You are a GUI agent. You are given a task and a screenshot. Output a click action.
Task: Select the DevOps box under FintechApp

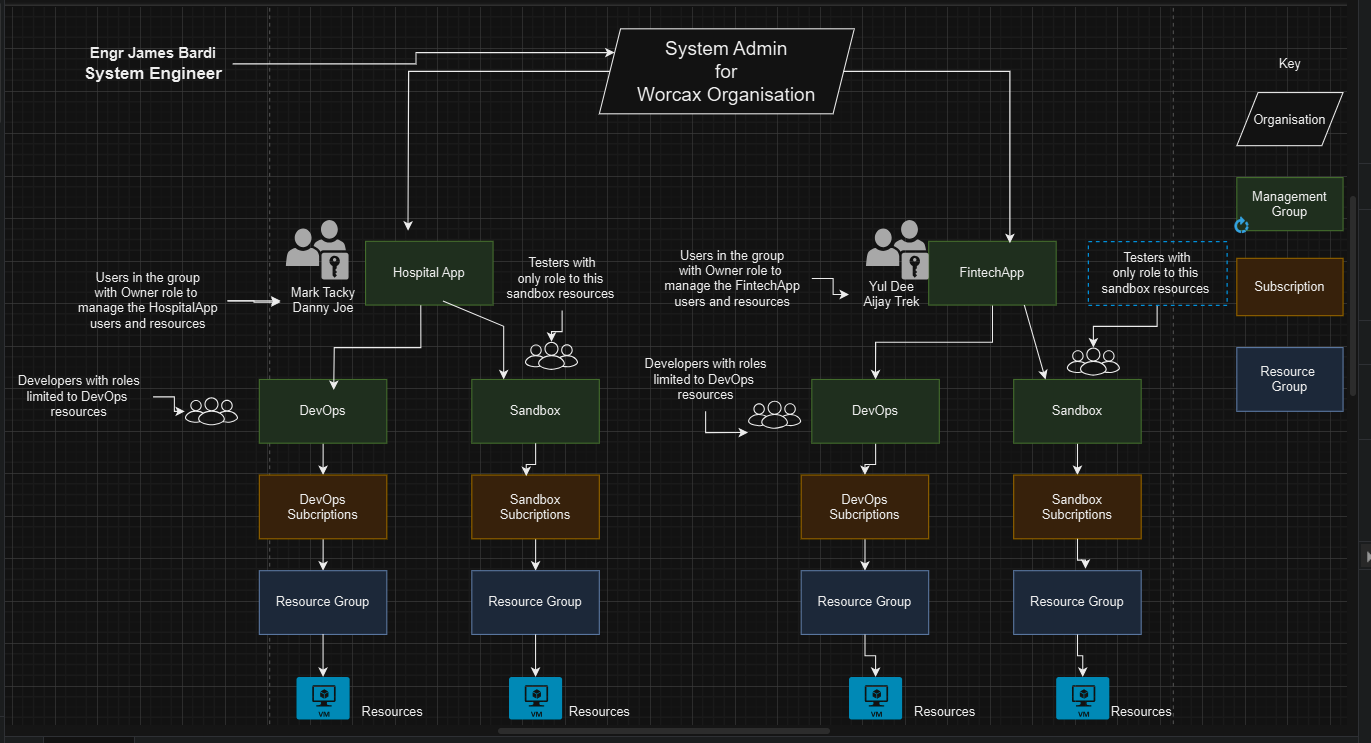[x=875, y=411]
